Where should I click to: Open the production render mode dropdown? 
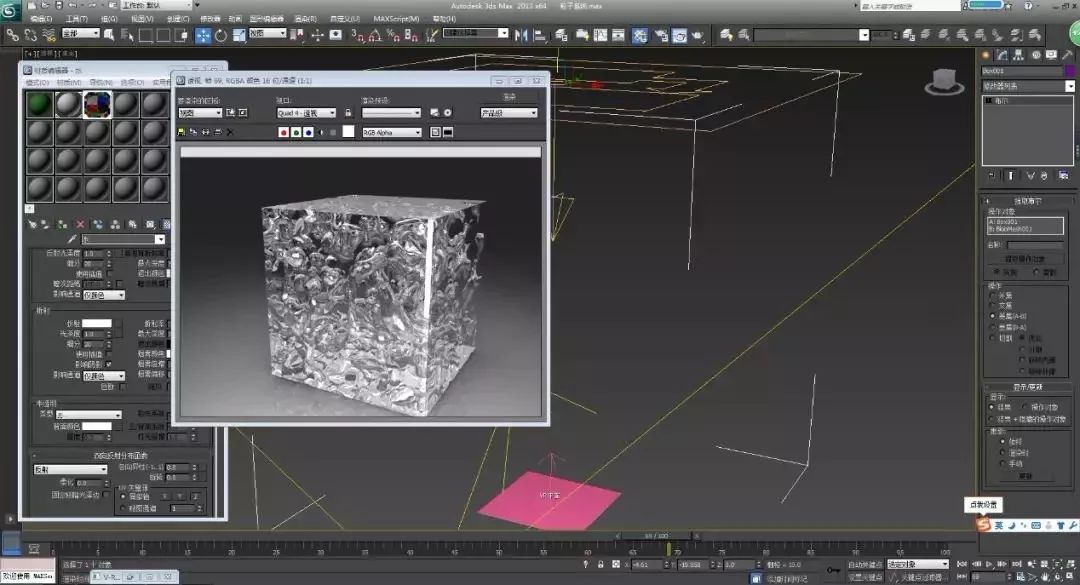click(509, 113)
